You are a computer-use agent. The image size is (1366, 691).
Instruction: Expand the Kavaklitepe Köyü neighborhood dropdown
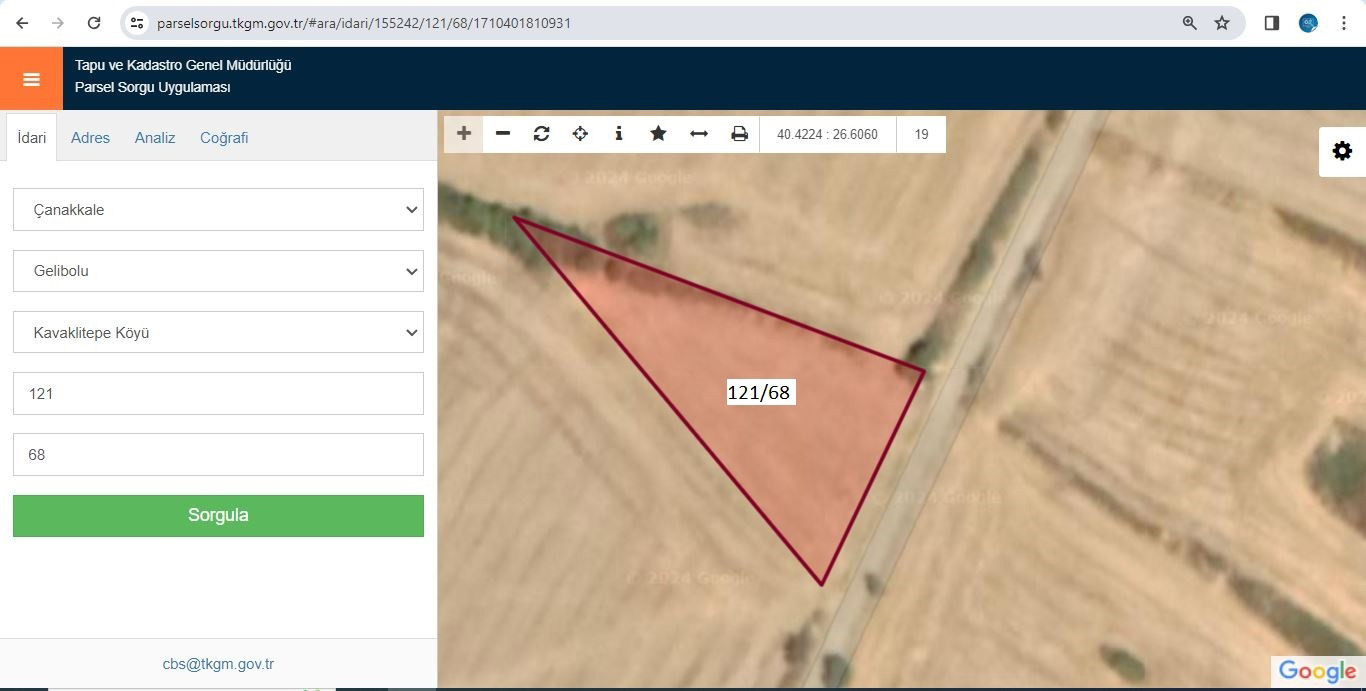218,332
